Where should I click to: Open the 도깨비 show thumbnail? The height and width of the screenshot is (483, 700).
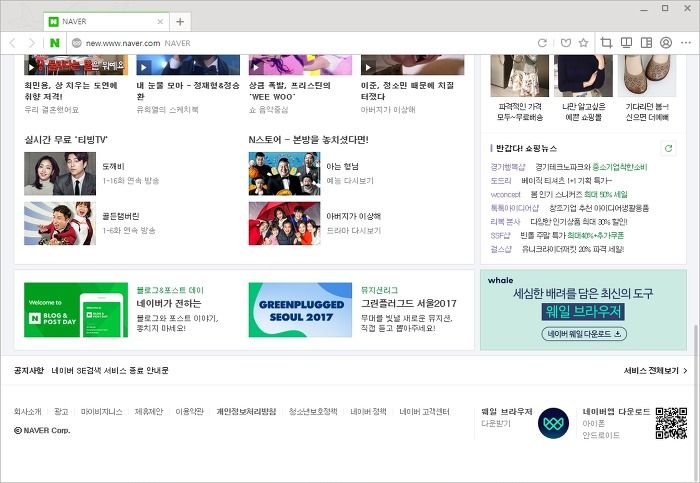[x=60, y=174]
